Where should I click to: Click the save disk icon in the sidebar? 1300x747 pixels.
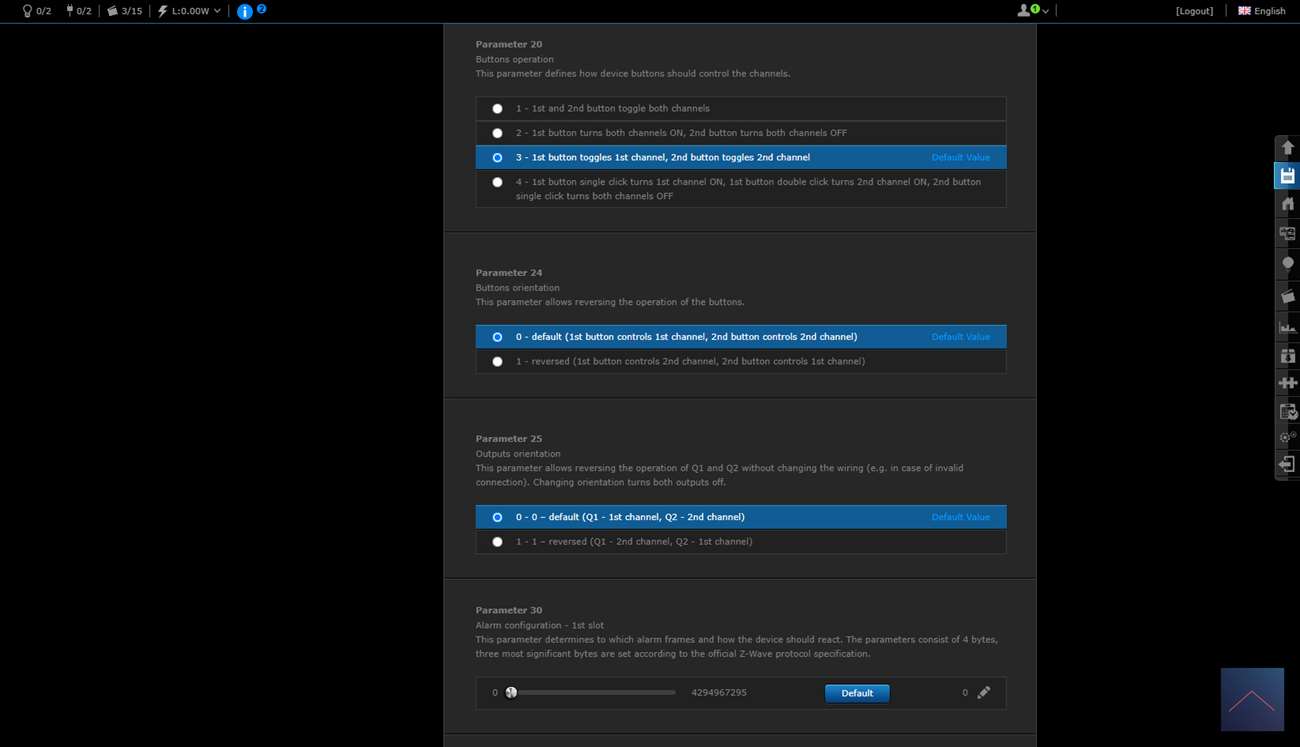click(x=1287, y=176)
